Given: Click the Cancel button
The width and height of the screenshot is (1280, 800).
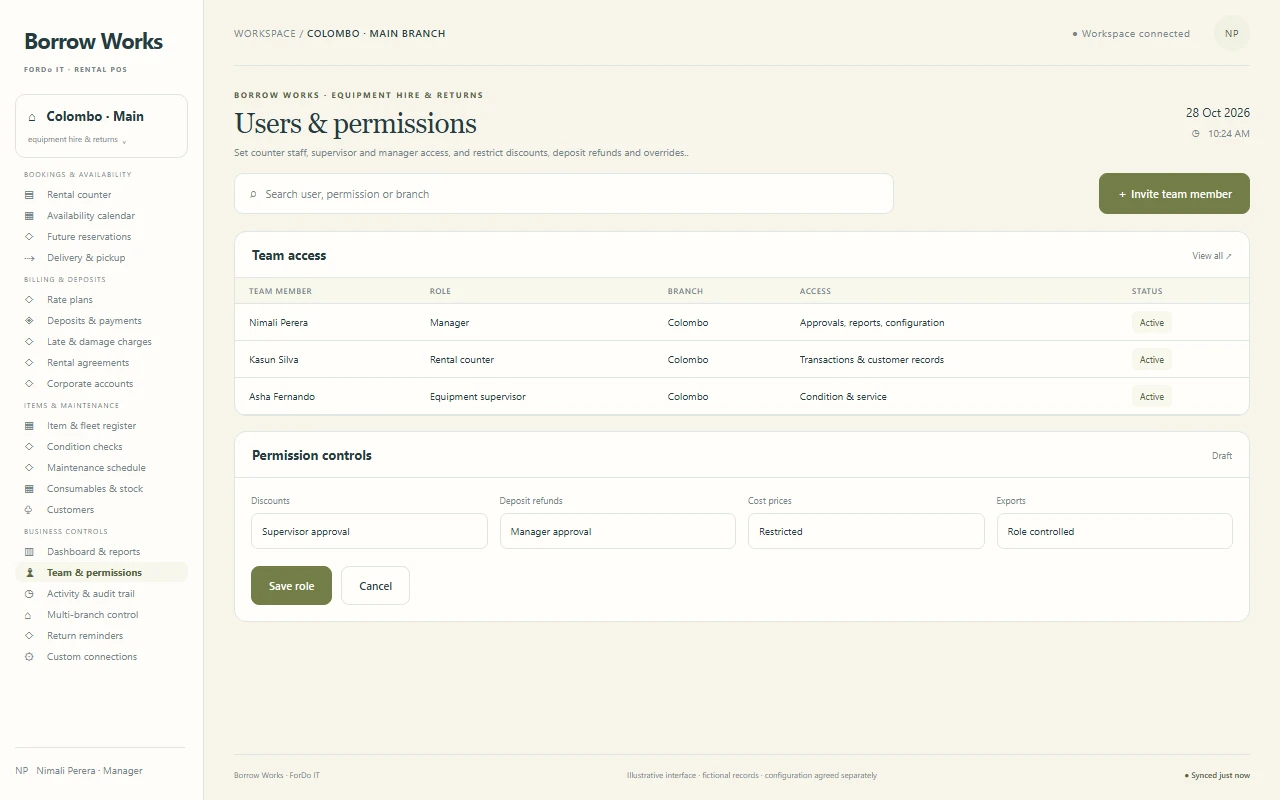Looking at the screenshot, I should [375, 586].
